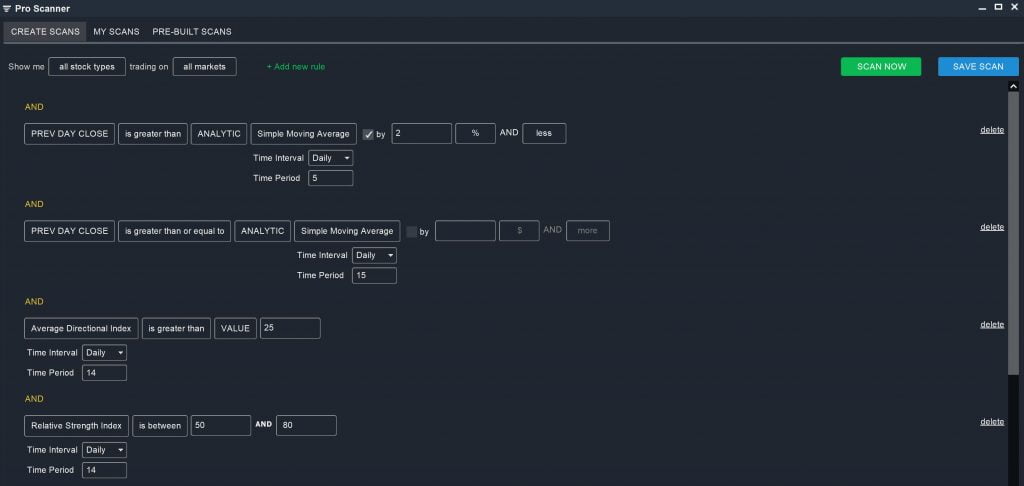Click ANALYTIC selector in second rule
Viewport: 1024px width, 486px height.
tap(263, 231)
